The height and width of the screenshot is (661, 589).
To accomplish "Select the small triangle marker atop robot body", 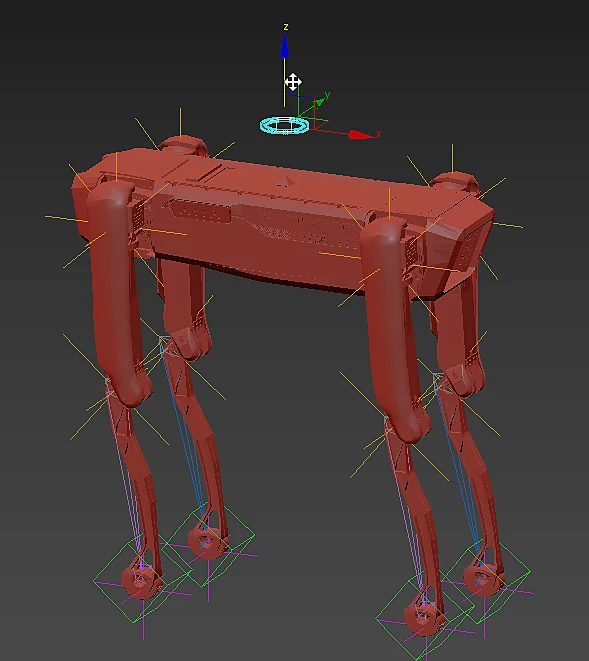I will coord(285,182).
